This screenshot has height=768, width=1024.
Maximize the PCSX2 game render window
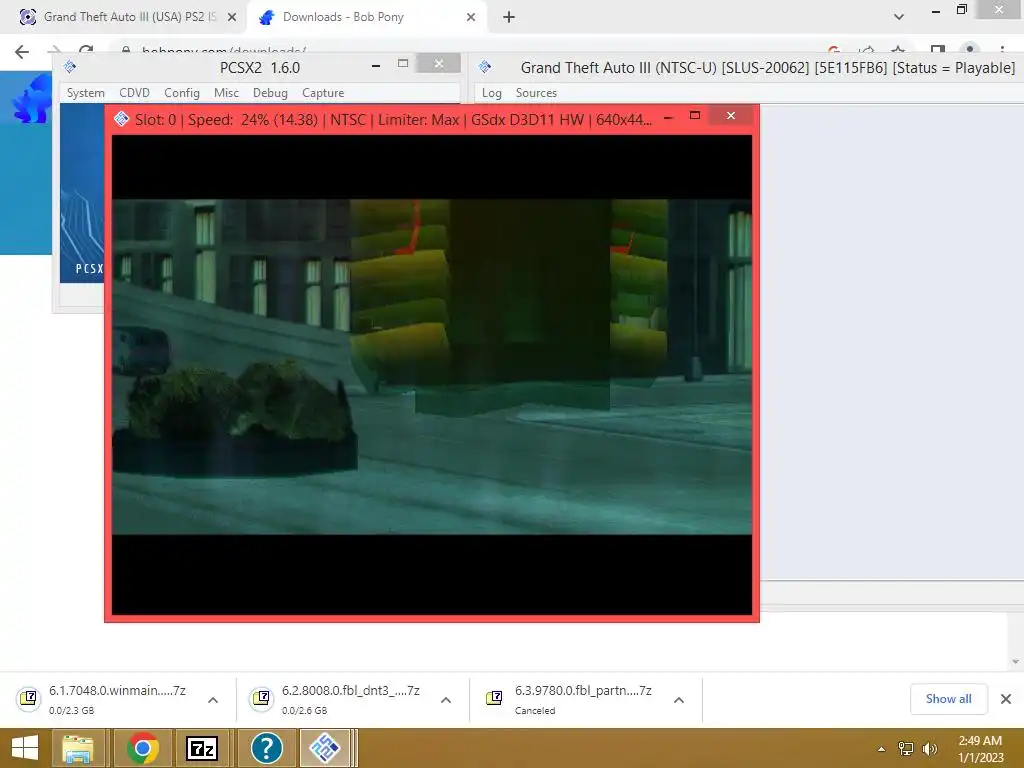coord(695,116)
